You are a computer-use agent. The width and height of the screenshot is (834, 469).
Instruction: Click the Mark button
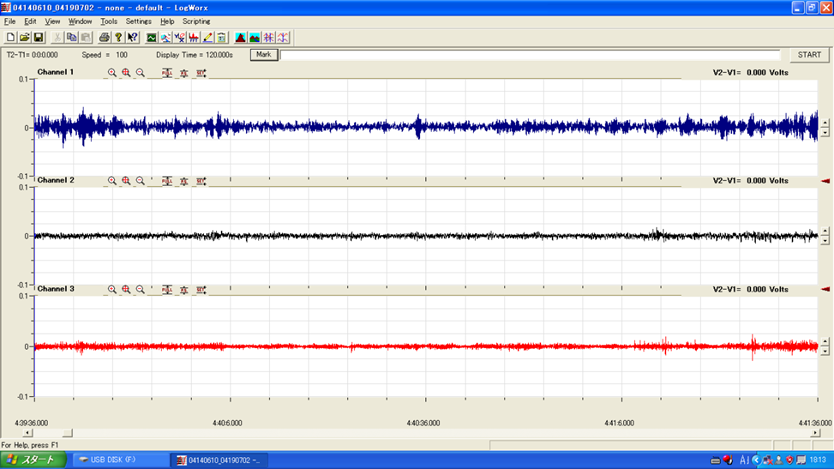(263, 55)
